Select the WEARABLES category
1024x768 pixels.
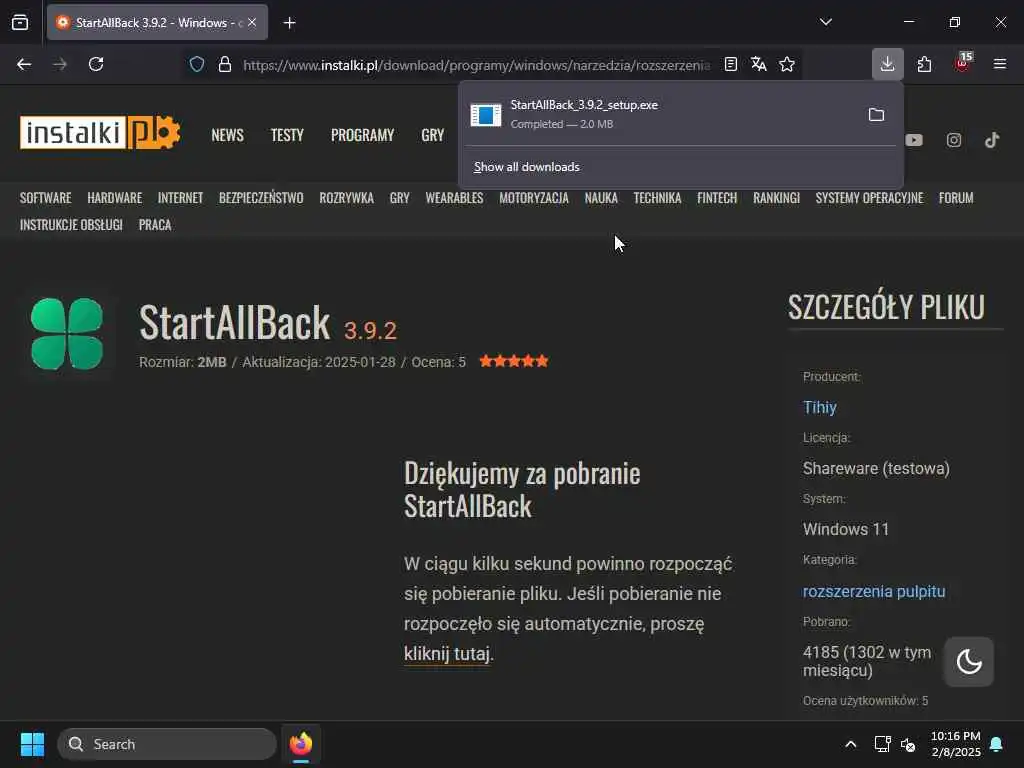(455, 198)
